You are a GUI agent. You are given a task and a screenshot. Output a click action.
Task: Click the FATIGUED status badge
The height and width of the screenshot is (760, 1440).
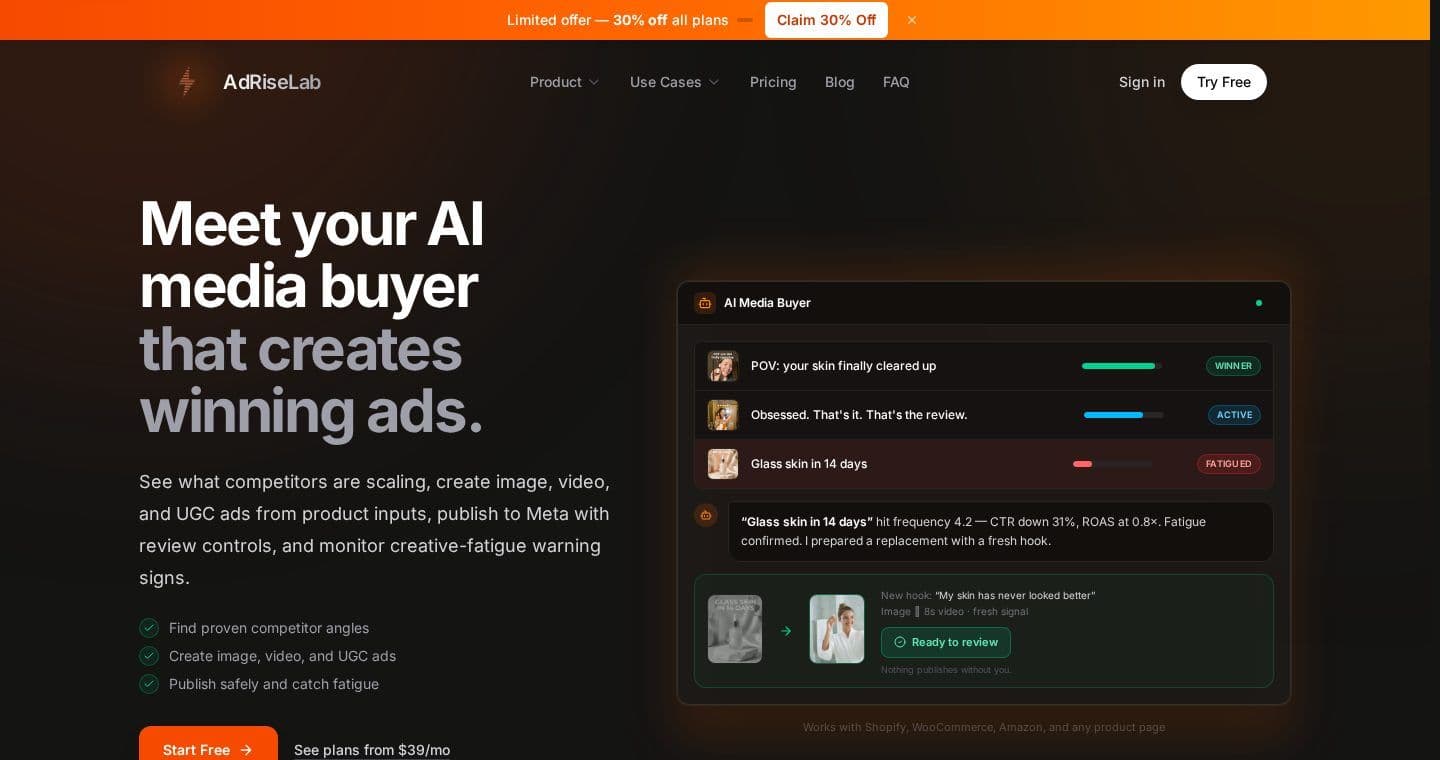coord(1229,464)
